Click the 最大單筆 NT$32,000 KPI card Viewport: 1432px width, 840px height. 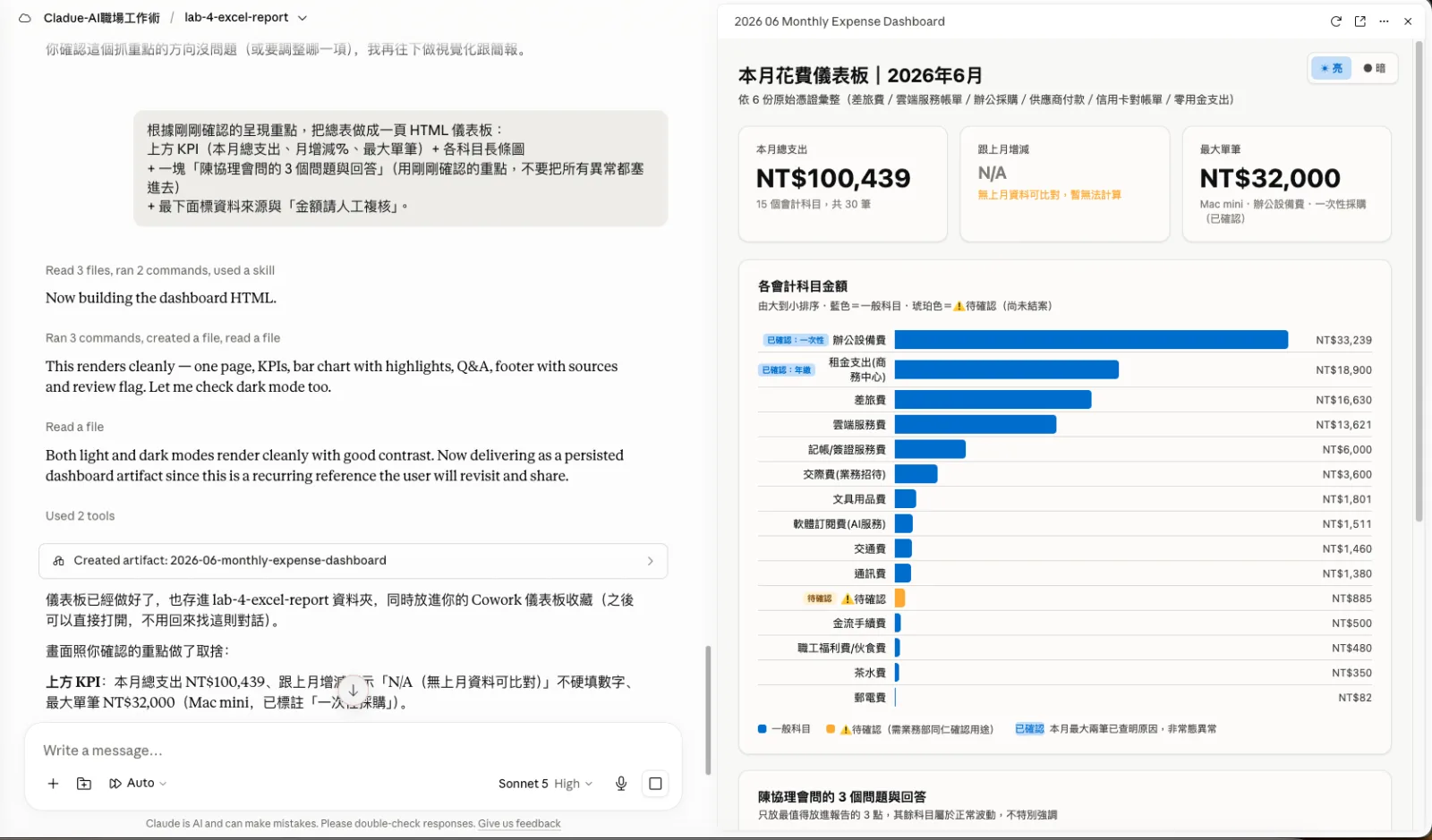(x=1286, y=183)
